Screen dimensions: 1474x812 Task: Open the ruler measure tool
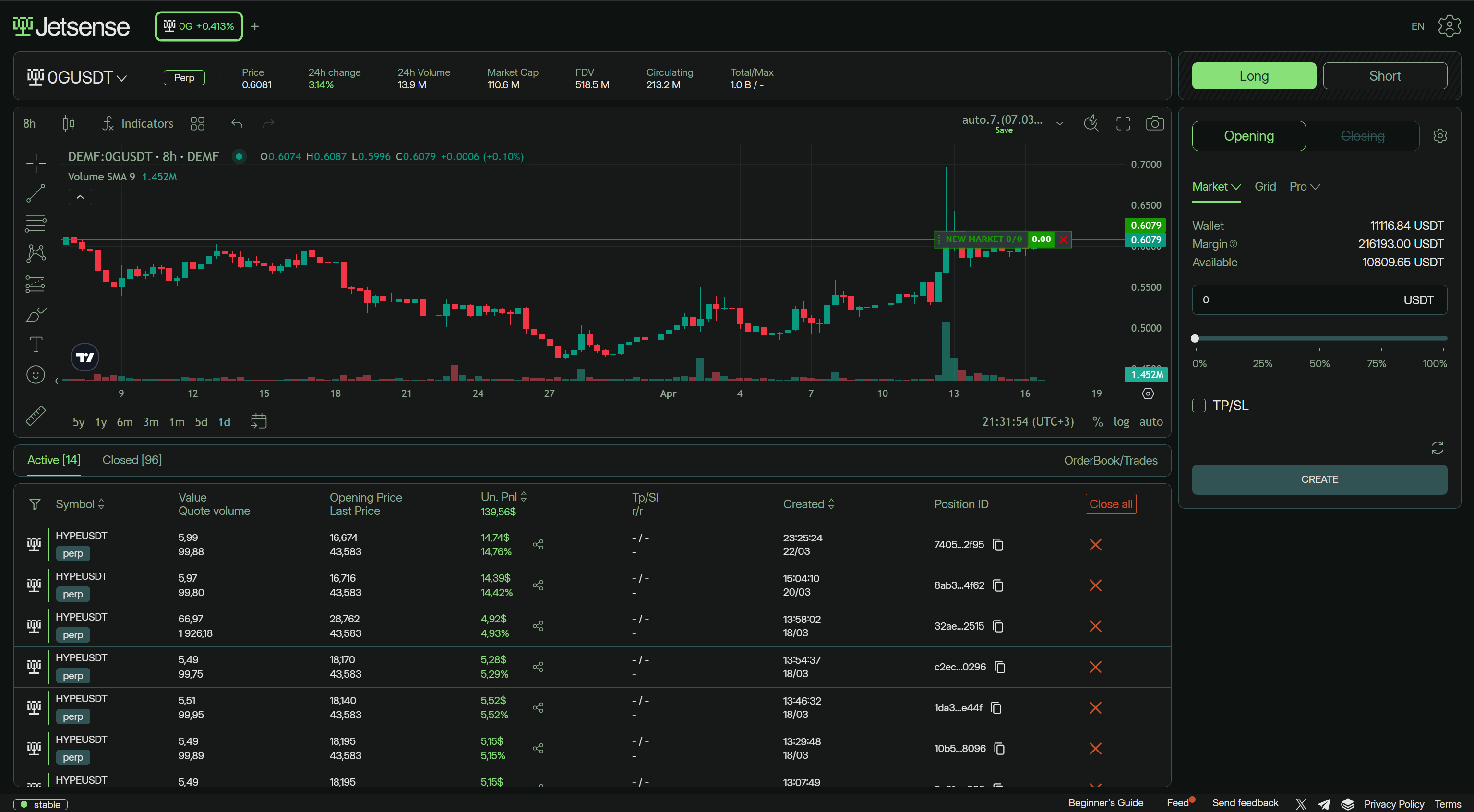(x=36, y=416)
